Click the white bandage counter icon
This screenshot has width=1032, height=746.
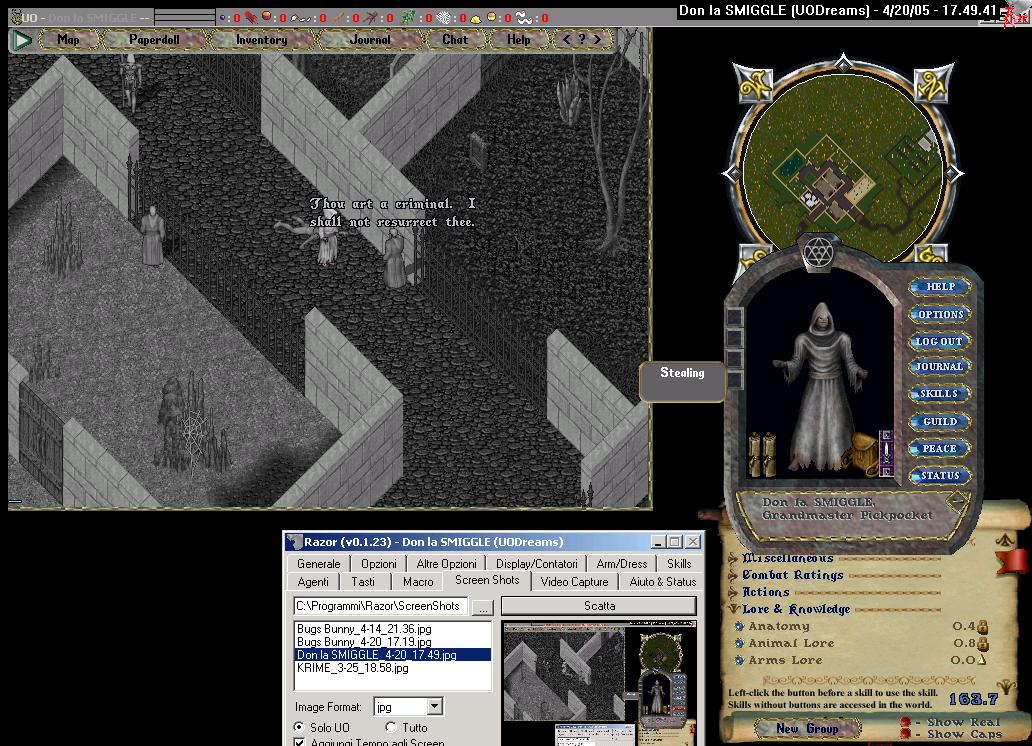point(524,17)
